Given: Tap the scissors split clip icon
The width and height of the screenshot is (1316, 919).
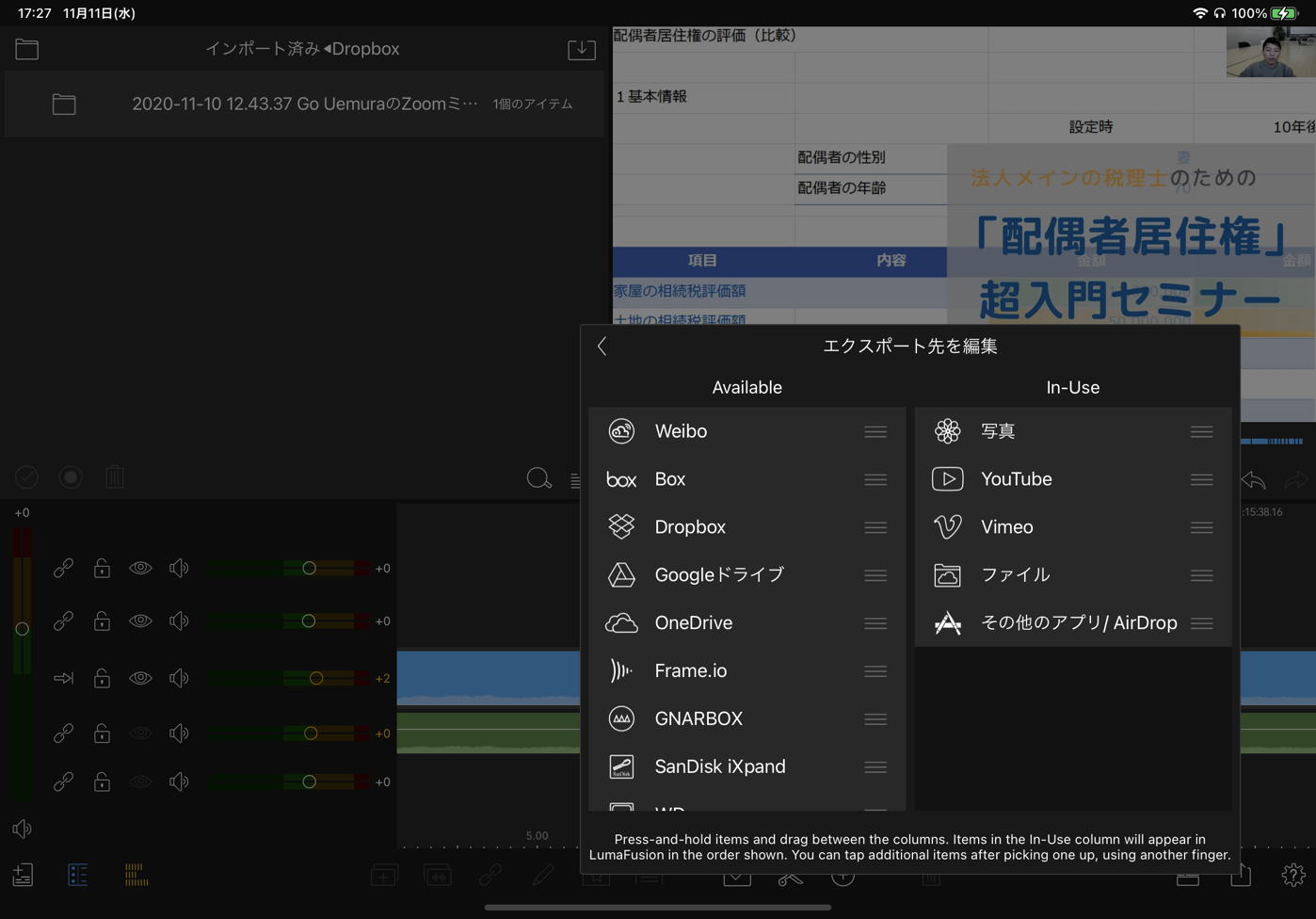Looking at the screenshot, I should click(x=790, y=878).
